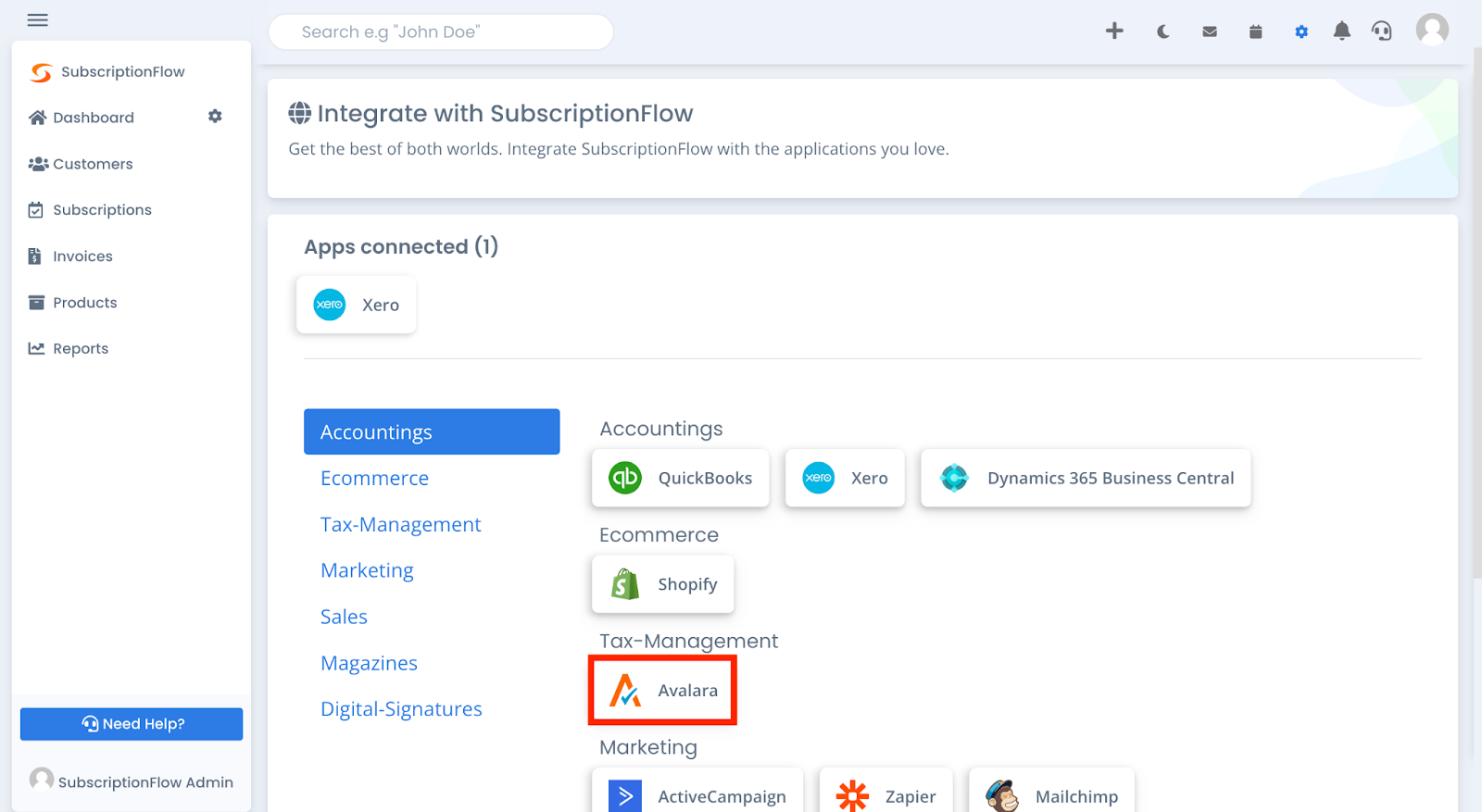Click the SubscriptionFlow logo

click(x=107, y=71)
